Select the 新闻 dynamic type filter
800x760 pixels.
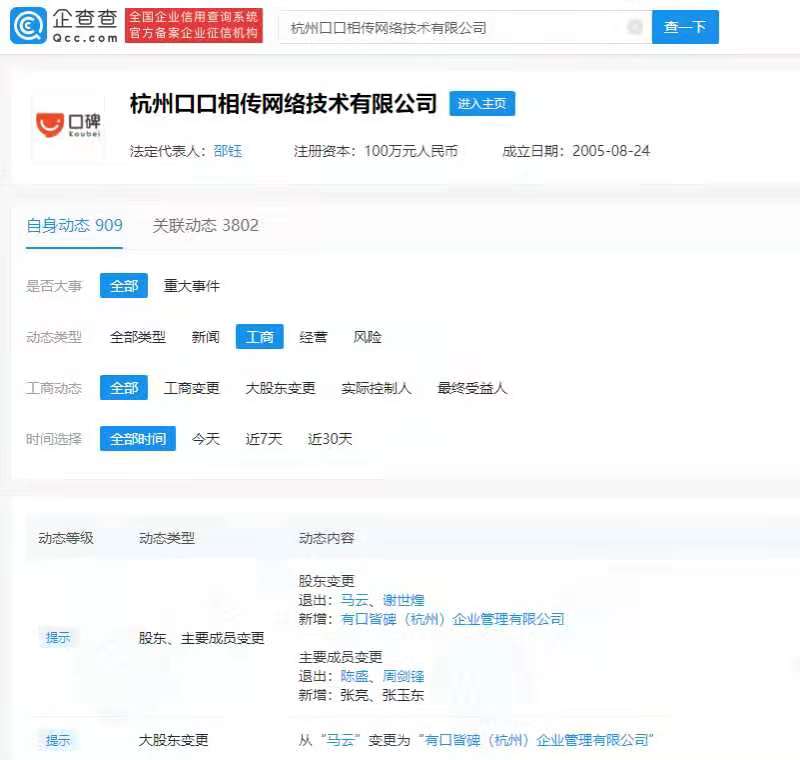(206, 337)
